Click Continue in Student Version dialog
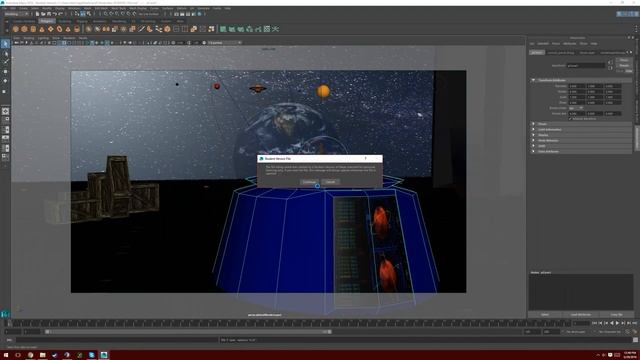The height and width of the screenshot is (360, 640). point(309,182)
